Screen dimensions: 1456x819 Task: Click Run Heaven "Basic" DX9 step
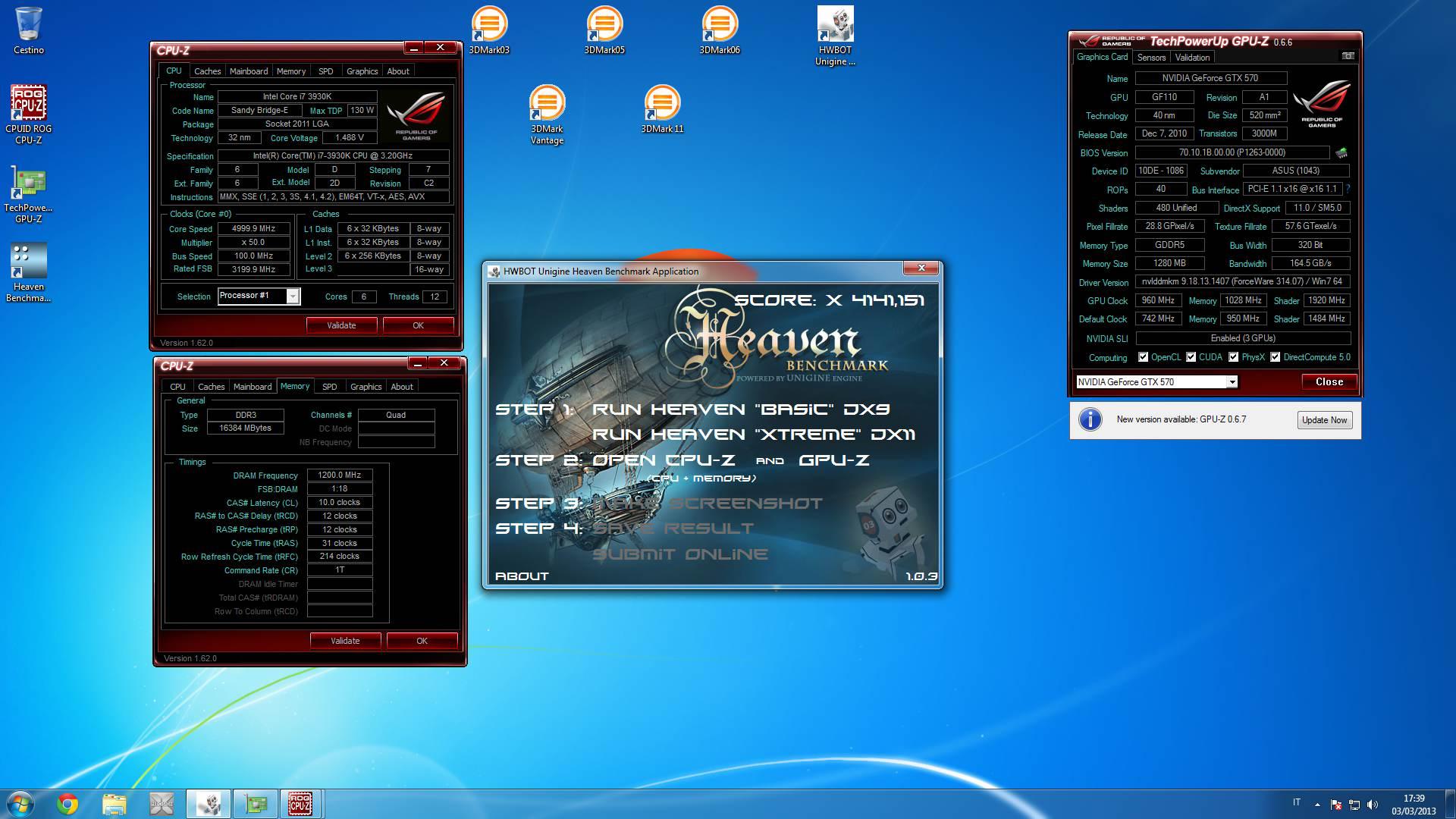[x=741, y=409]
